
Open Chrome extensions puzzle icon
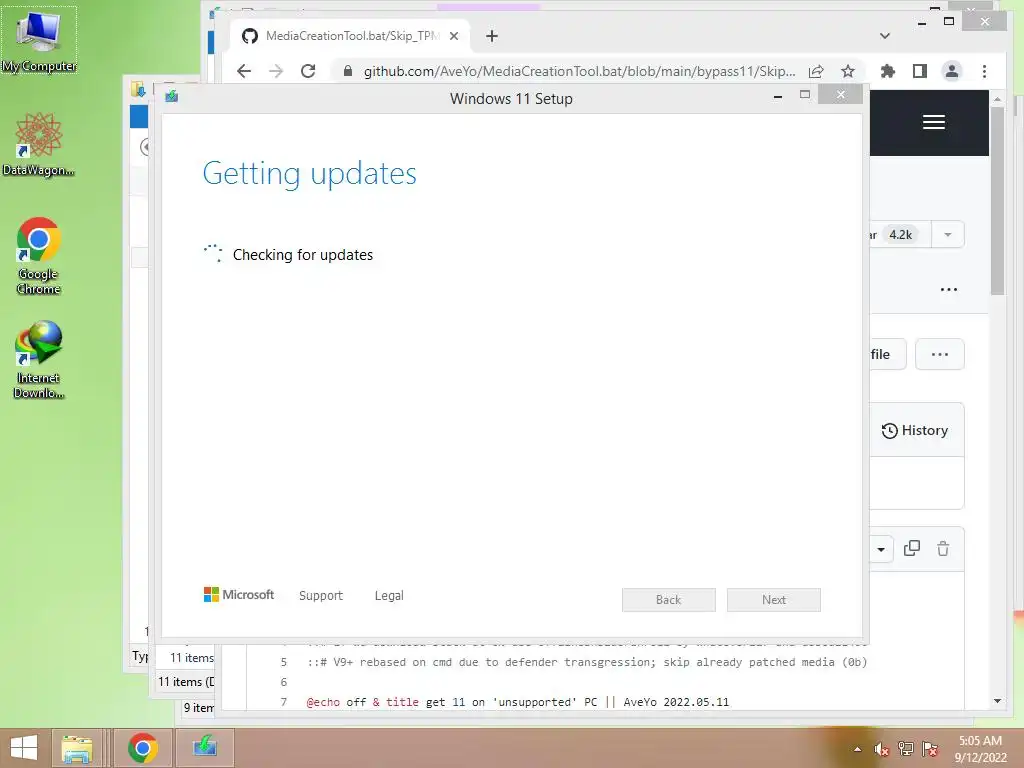point(888,71)
